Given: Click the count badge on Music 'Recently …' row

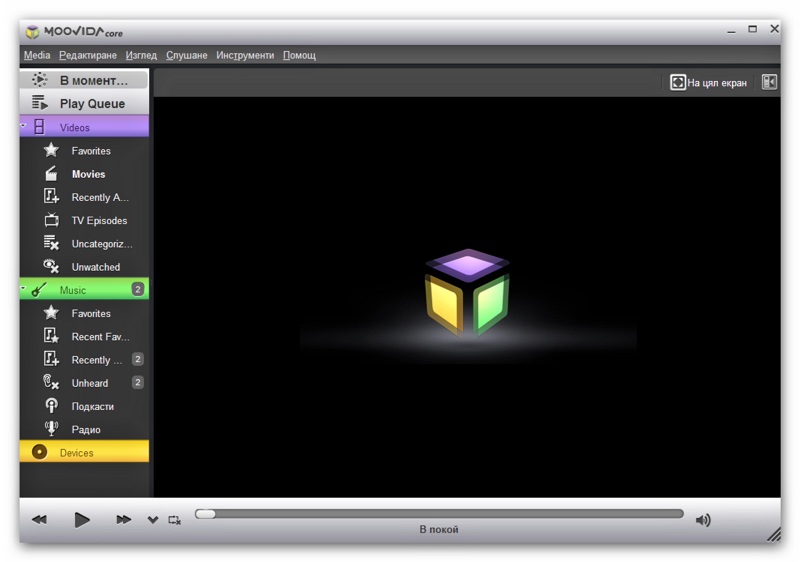Looking at the screenshot, I should tap(137, 359).
